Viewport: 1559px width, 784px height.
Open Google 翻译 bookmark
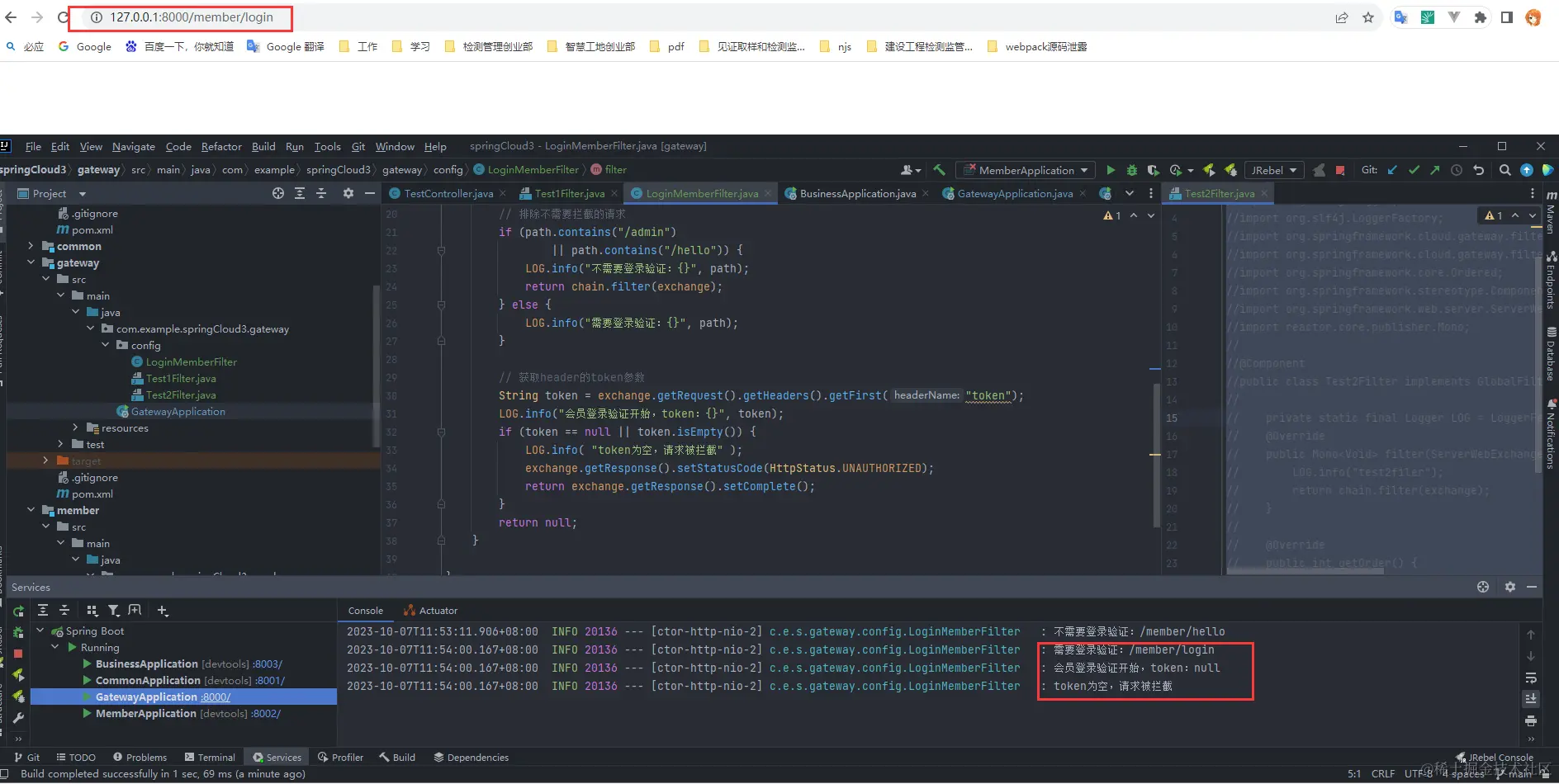286,47
